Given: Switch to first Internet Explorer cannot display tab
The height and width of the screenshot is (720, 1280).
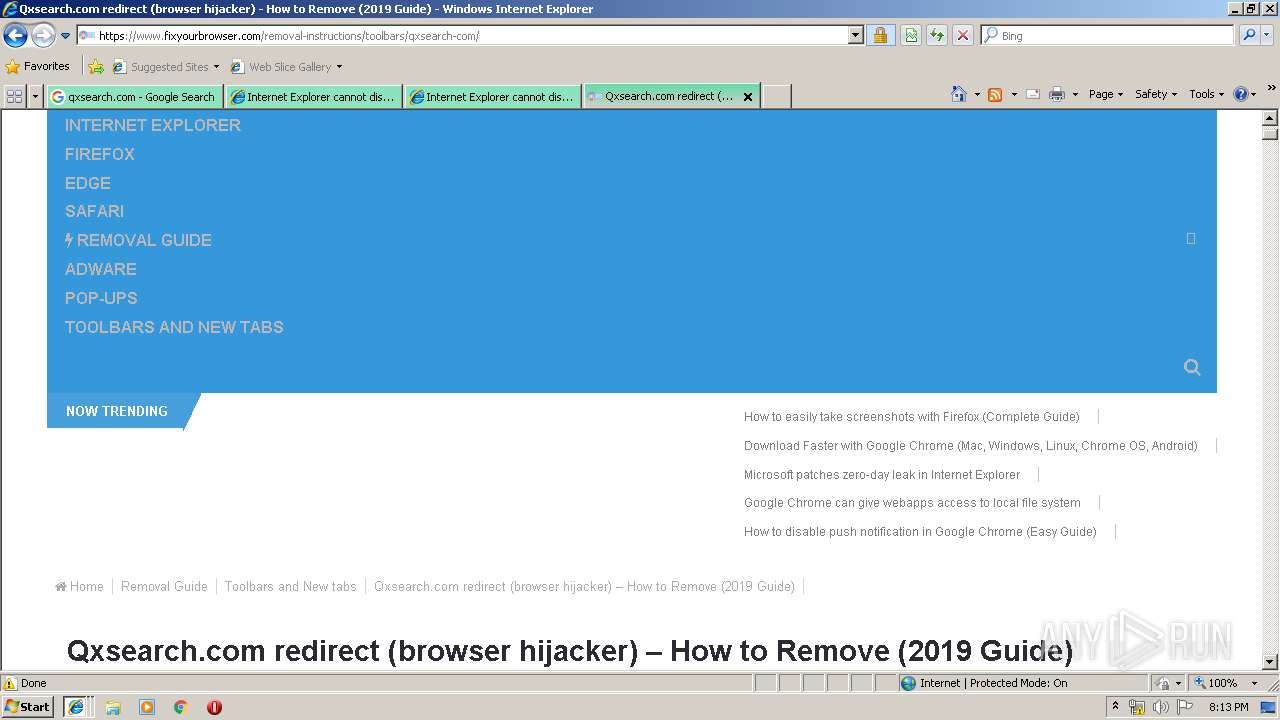Looking at the screenshot, I should [x=313, y=97].
